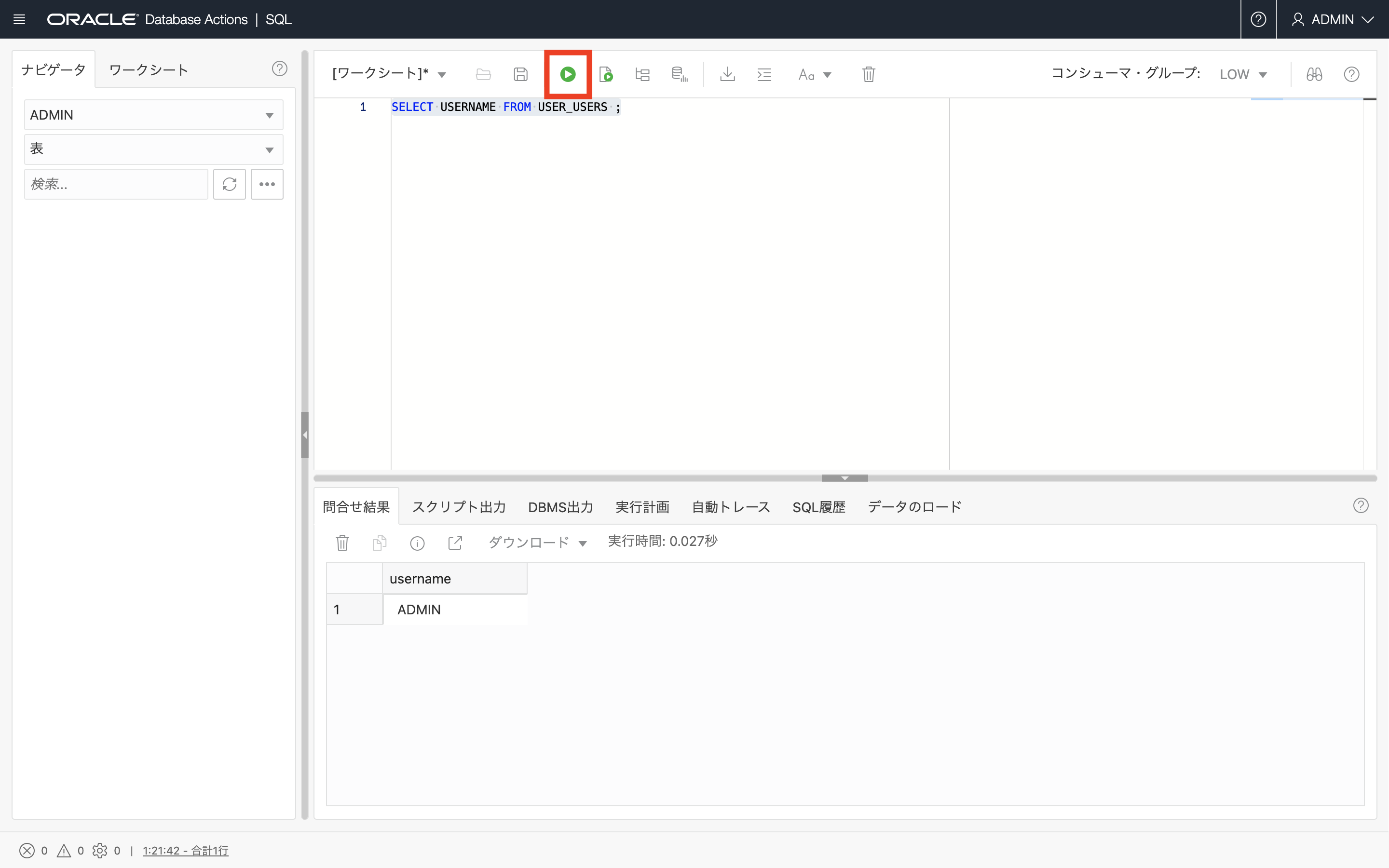The height and width of the screenshot is (868, 1389).
Task: Save the worksheet with floppy icon
Action: (520, 74)
